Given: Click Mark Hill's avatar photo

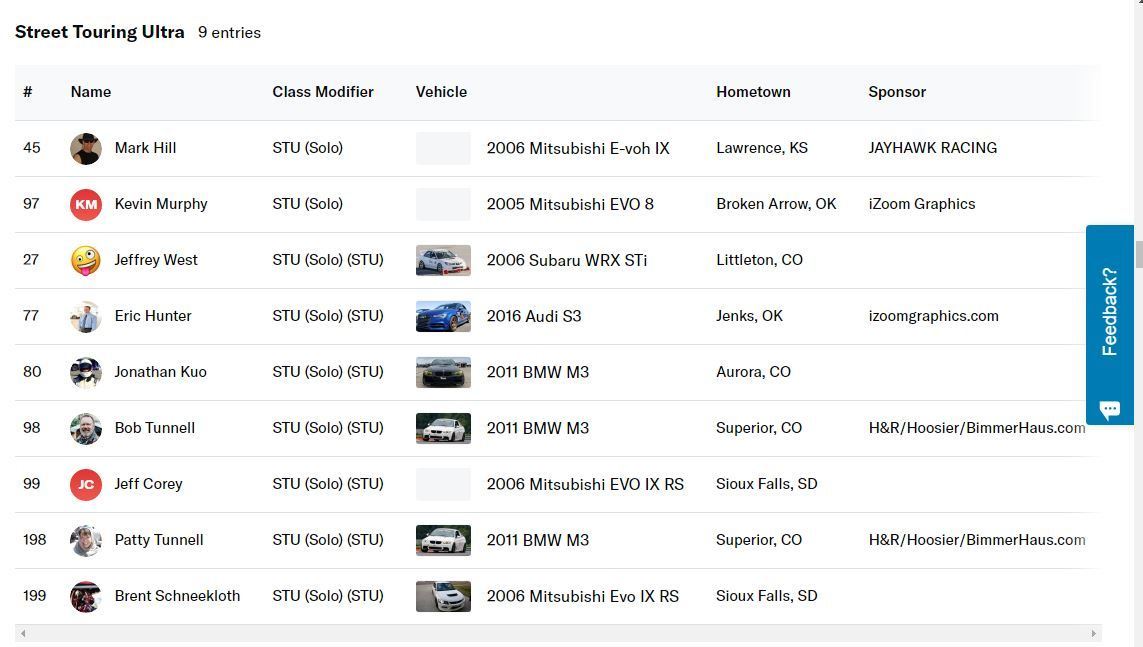Looking at the screenshot, I should 86,149.
